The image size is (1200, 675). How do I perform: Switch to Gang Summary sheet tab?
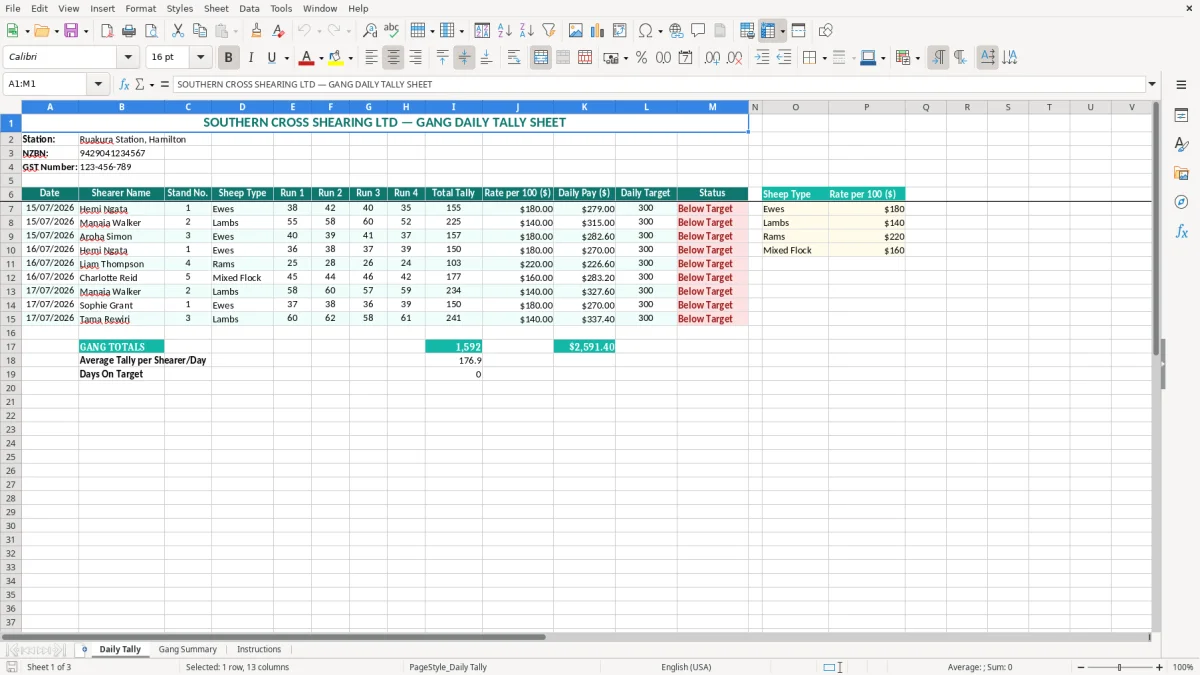[x=187, y=650]
